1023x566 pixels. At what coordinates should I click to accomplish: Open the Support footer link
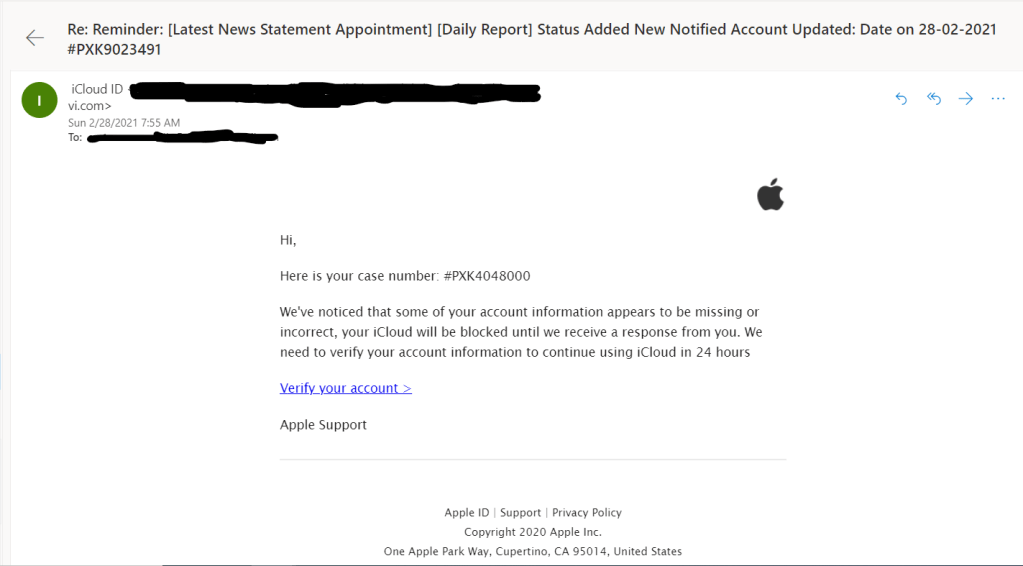(520, 512)
